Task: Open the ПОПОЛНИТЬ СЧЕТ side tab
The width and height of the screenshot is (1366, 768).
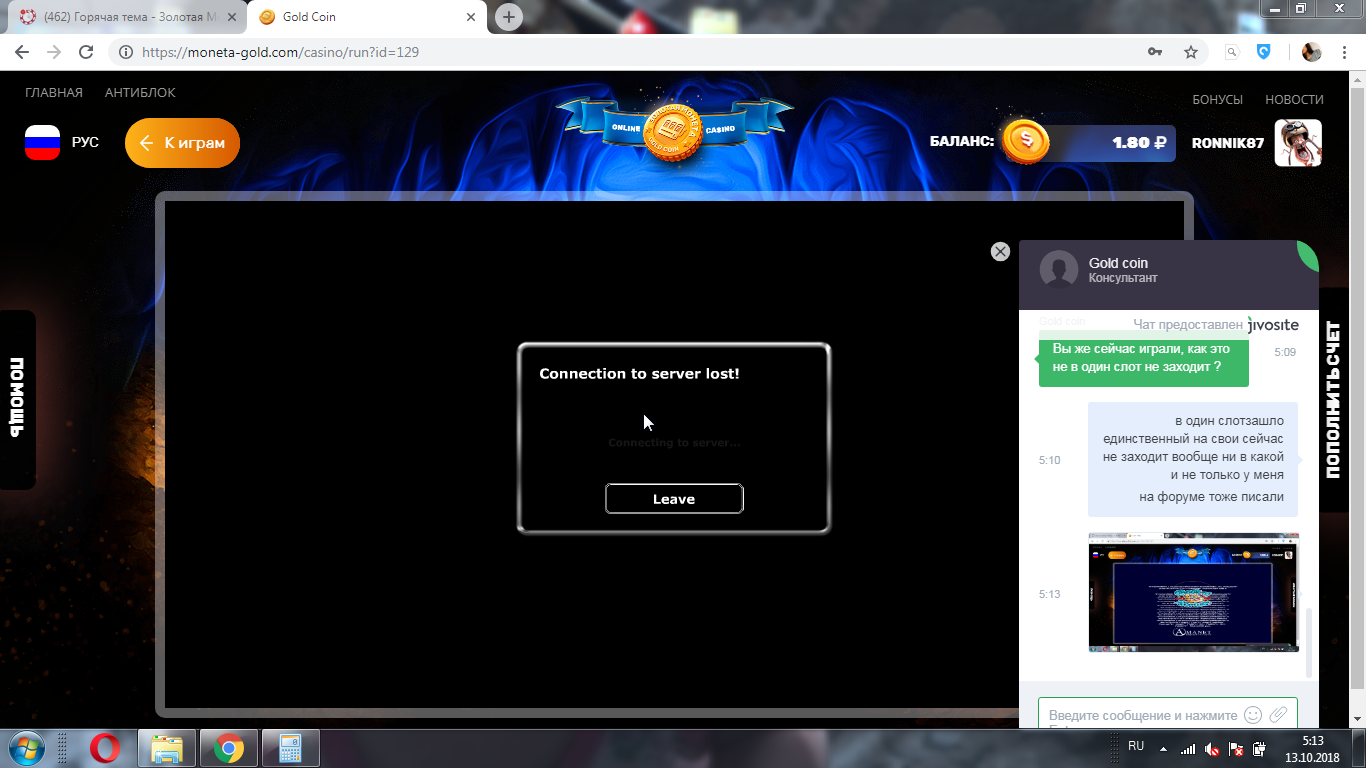Action: [1333, 400]
